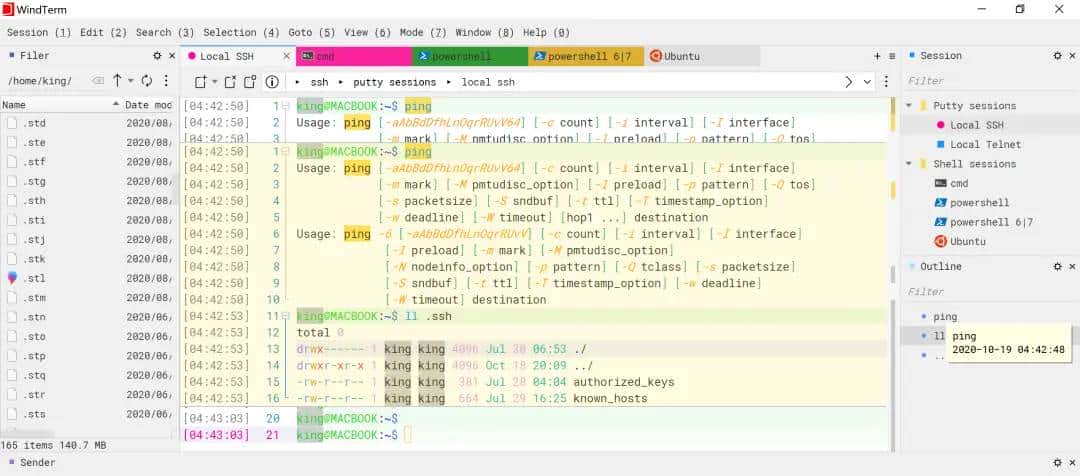This screenshot has width=1080, height=476.
Task: Close the Local SSH tab
Action: (287, 56)
